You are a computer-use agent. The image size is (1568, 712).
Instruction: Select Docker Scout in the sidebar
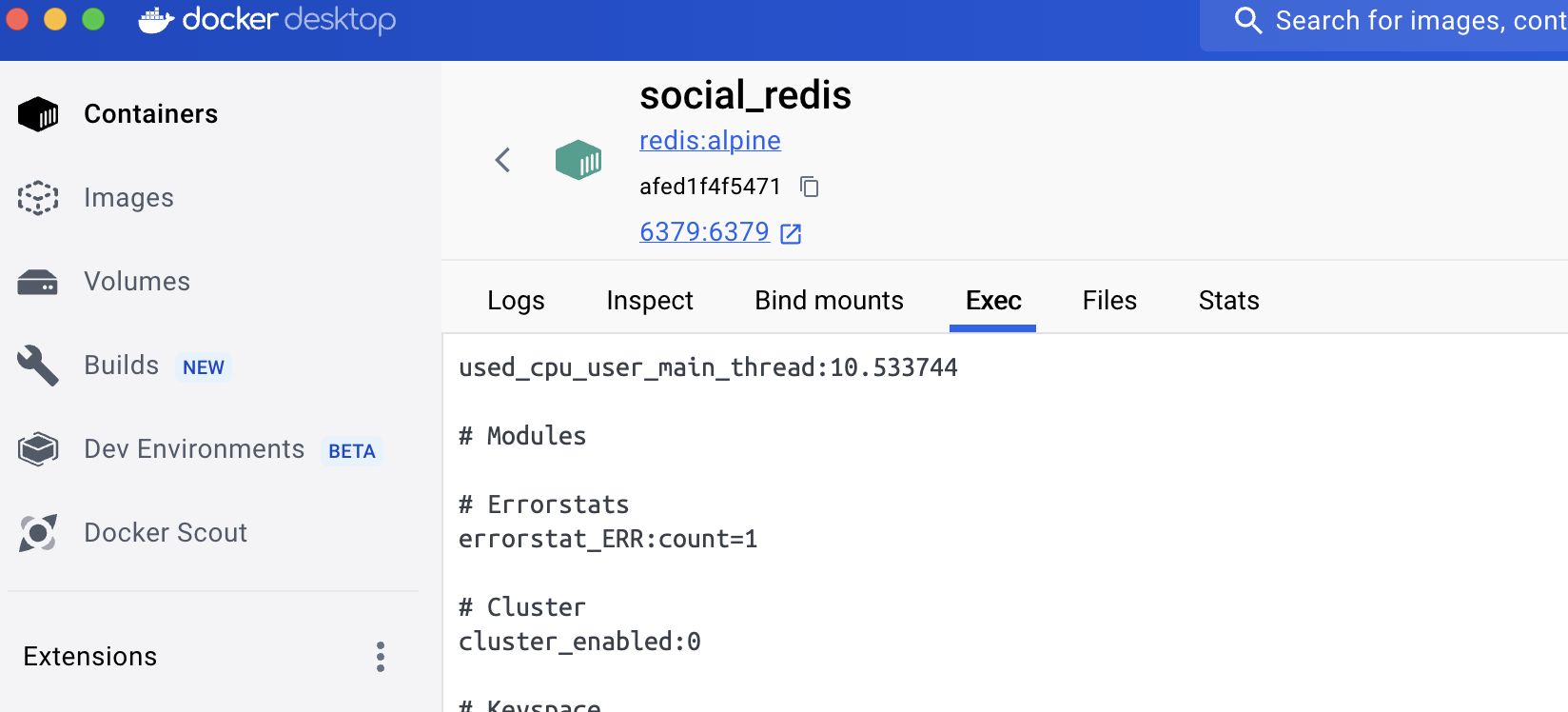click(166, 533)
